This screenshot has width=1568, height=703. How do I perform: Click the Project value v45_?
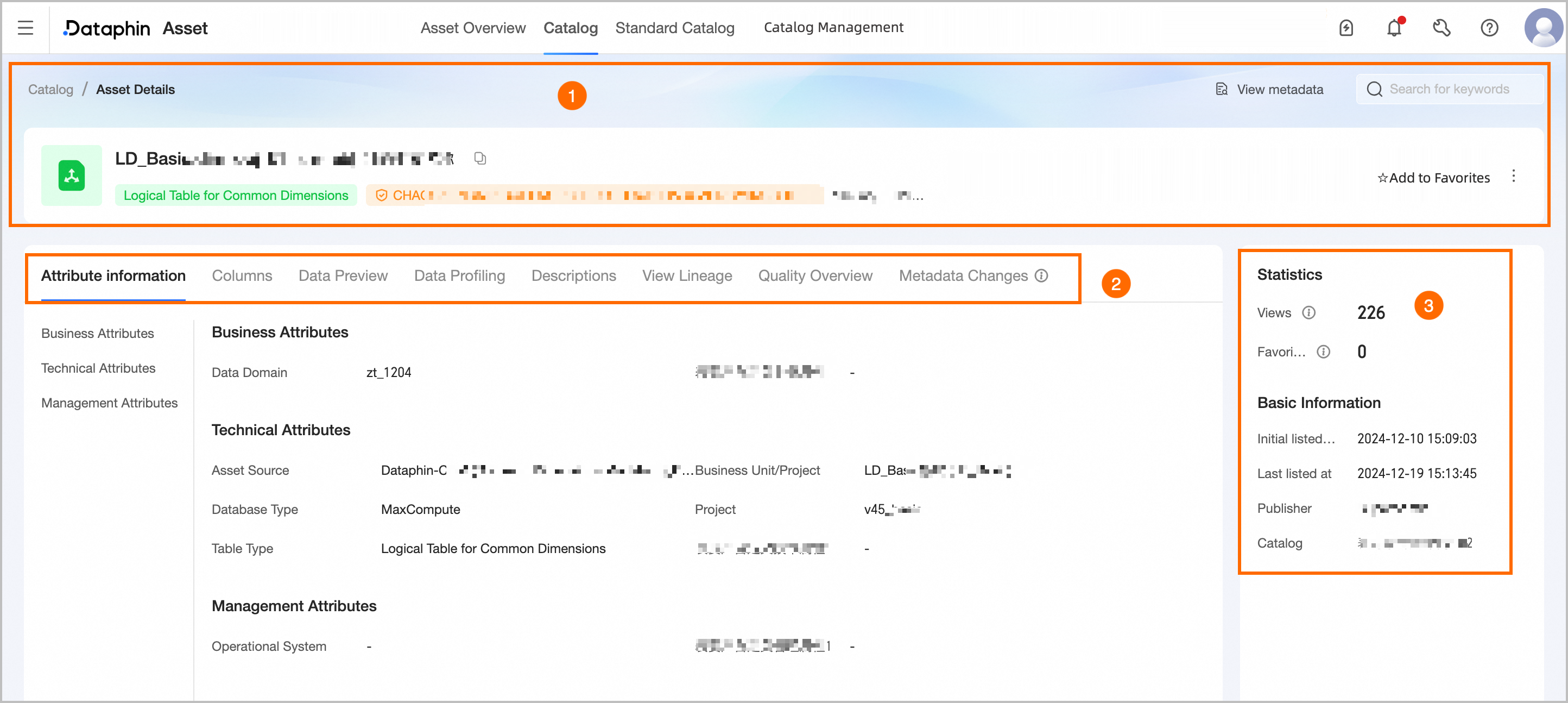[x=893, y=510]
